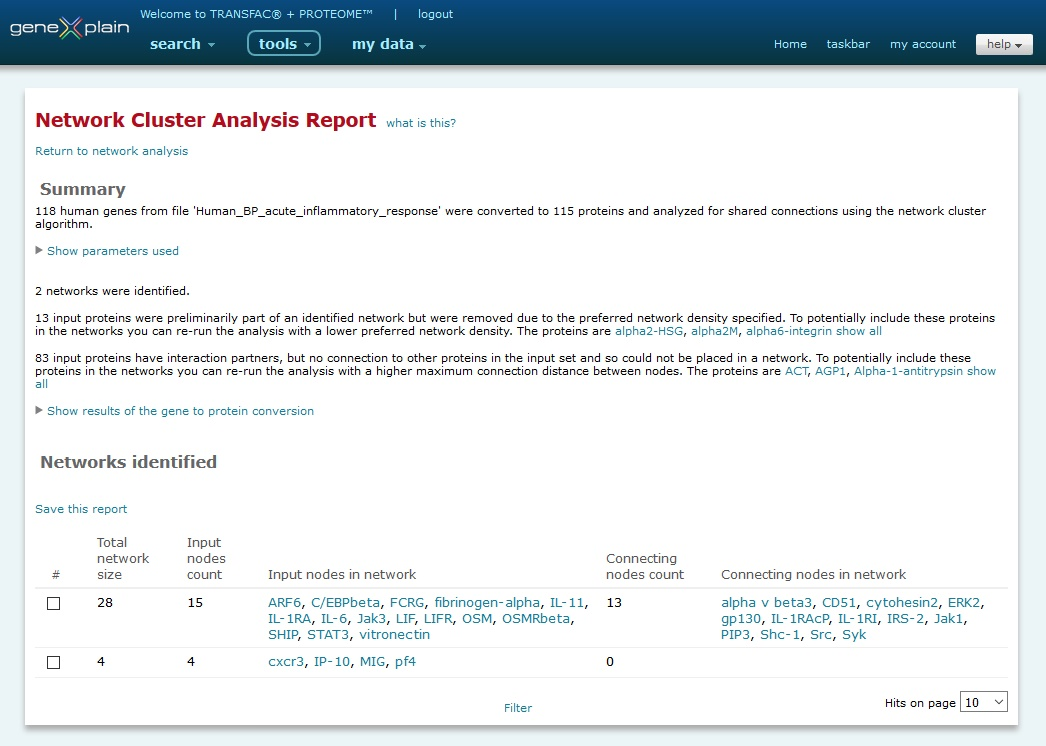Open fibrinogen-alpha input node
This screenshot has height=746, width=1046.
point(487,603)
